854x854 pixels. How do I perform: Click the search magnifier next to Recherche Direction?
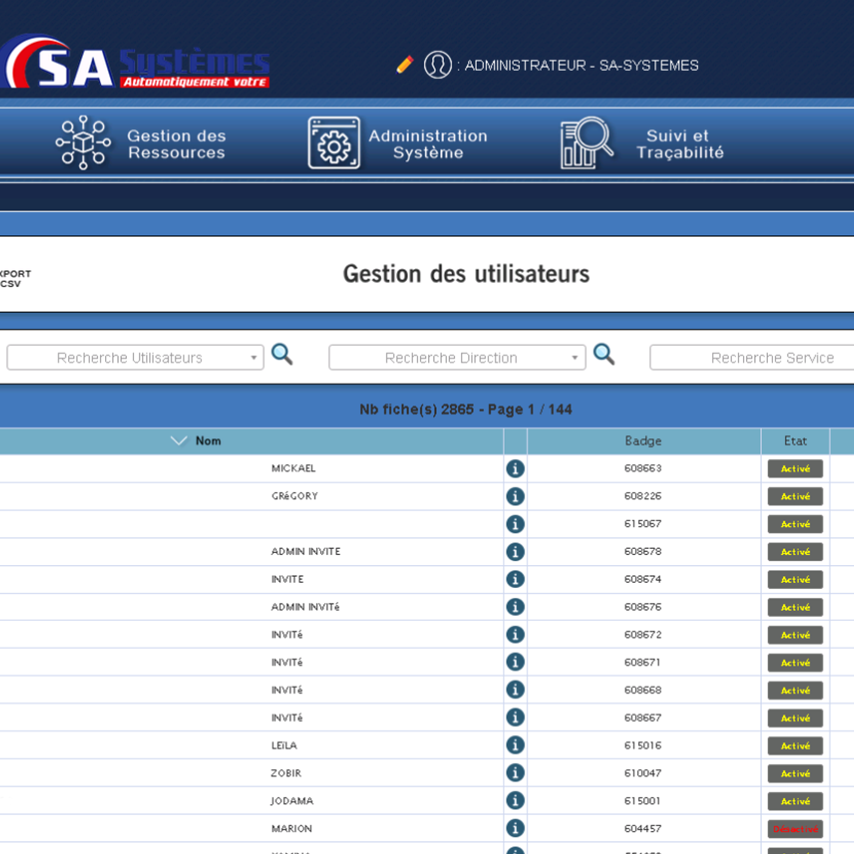(604, 355)
